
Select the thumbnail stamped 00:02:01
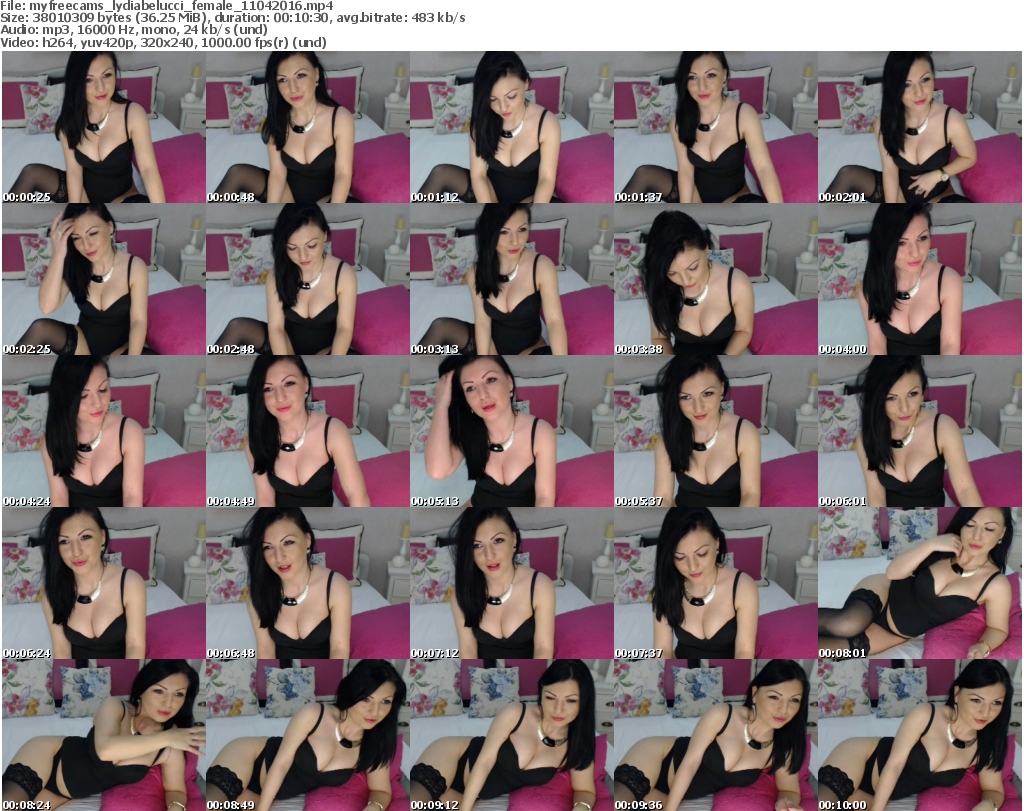(920, 127)
